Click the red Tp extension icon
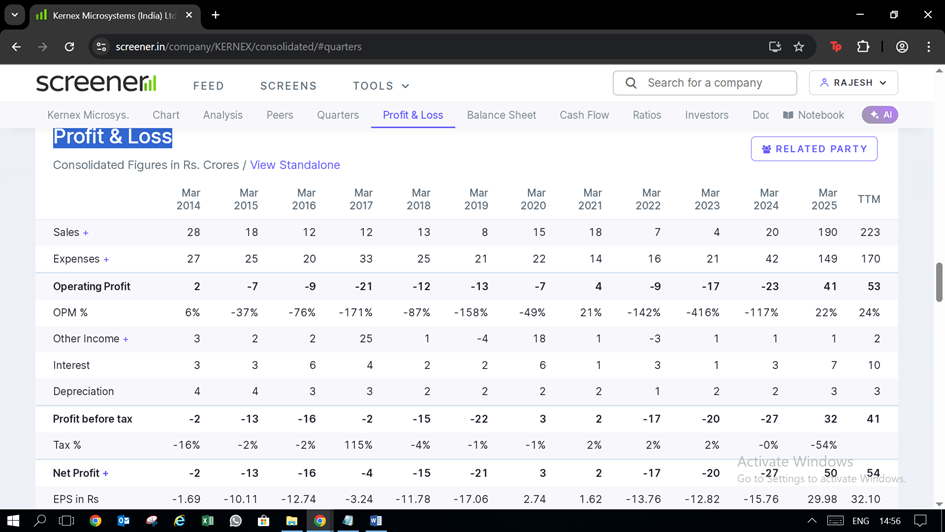The height and width of the screenshot is (532, 945). 836,47
